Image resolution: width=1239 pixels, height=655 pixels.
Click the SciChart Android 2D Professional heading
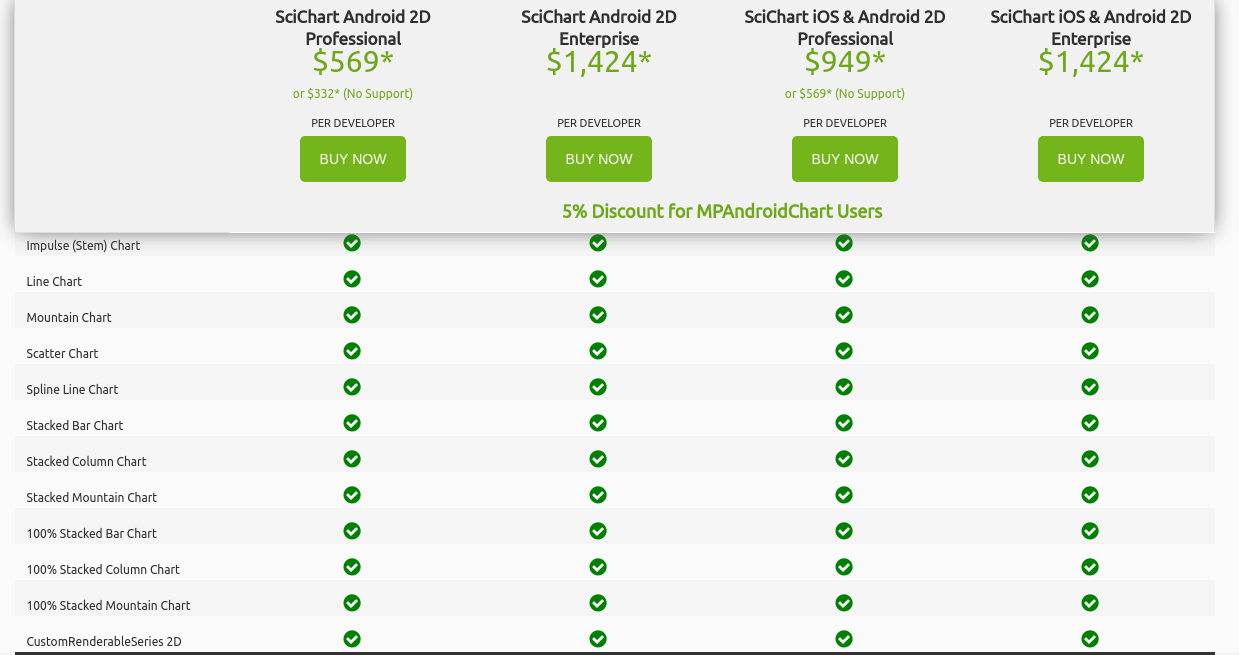pyautogui.click(x=353, y=27)
